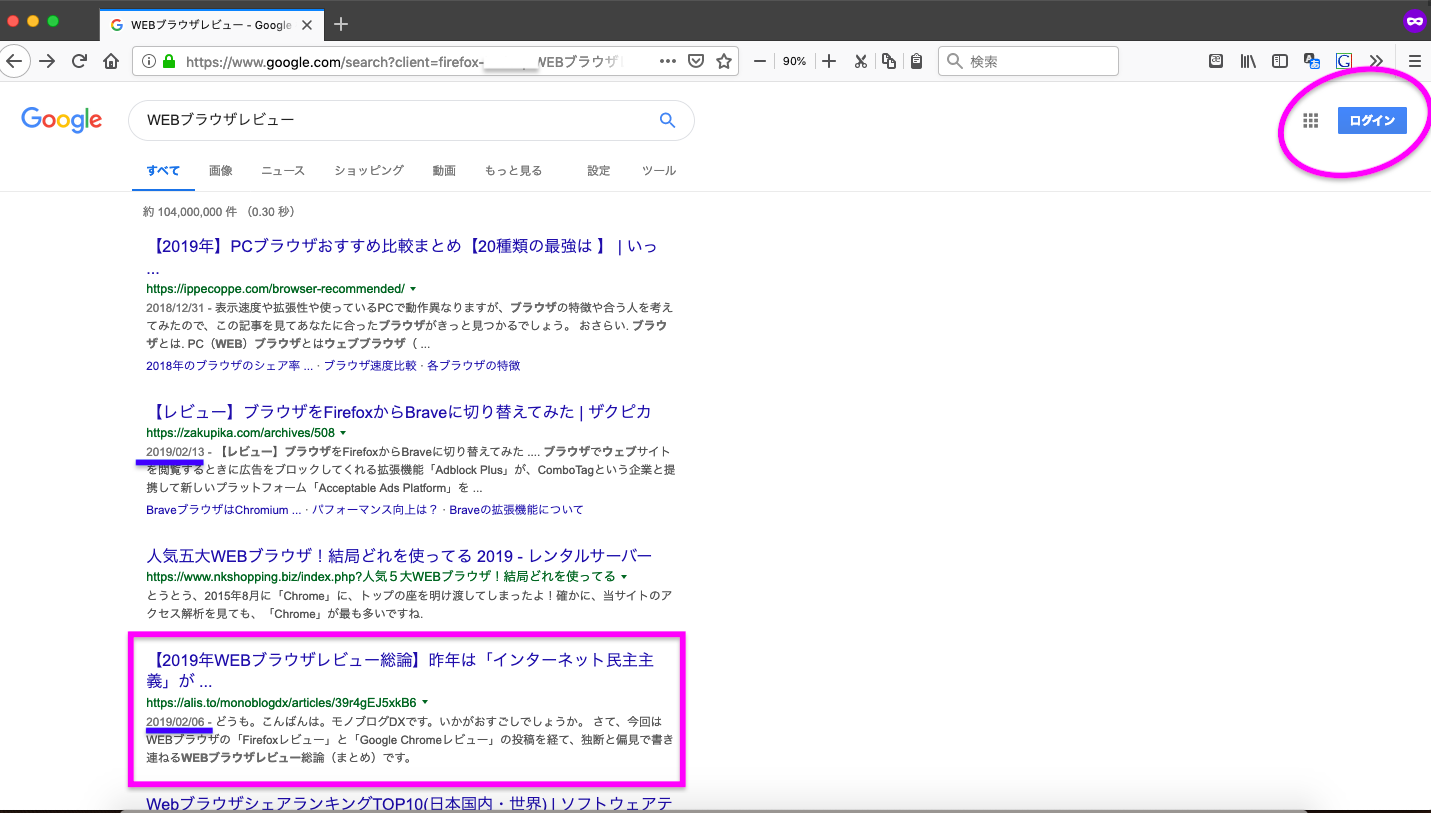Image resolution: width=1431 pixels, height=813 pixels.
Task: Open the Firefox hamburger menu
Action: click(x=1414, y=61)
